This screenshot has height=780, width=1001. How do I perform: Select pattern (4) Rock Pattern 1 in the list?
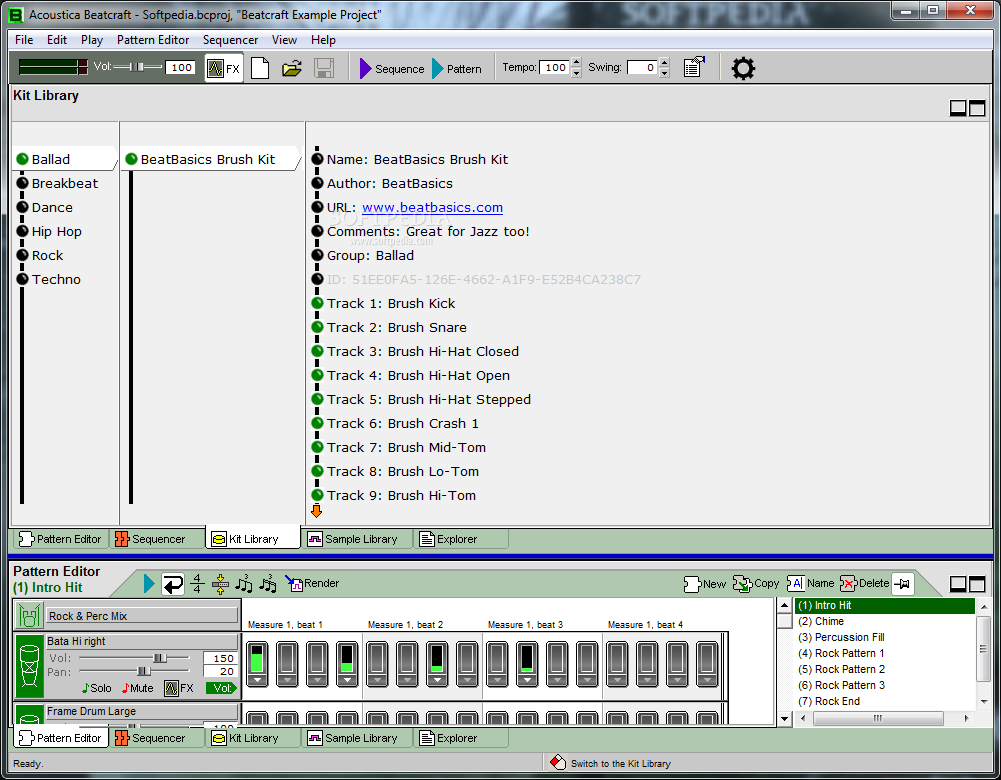[885, 654]
